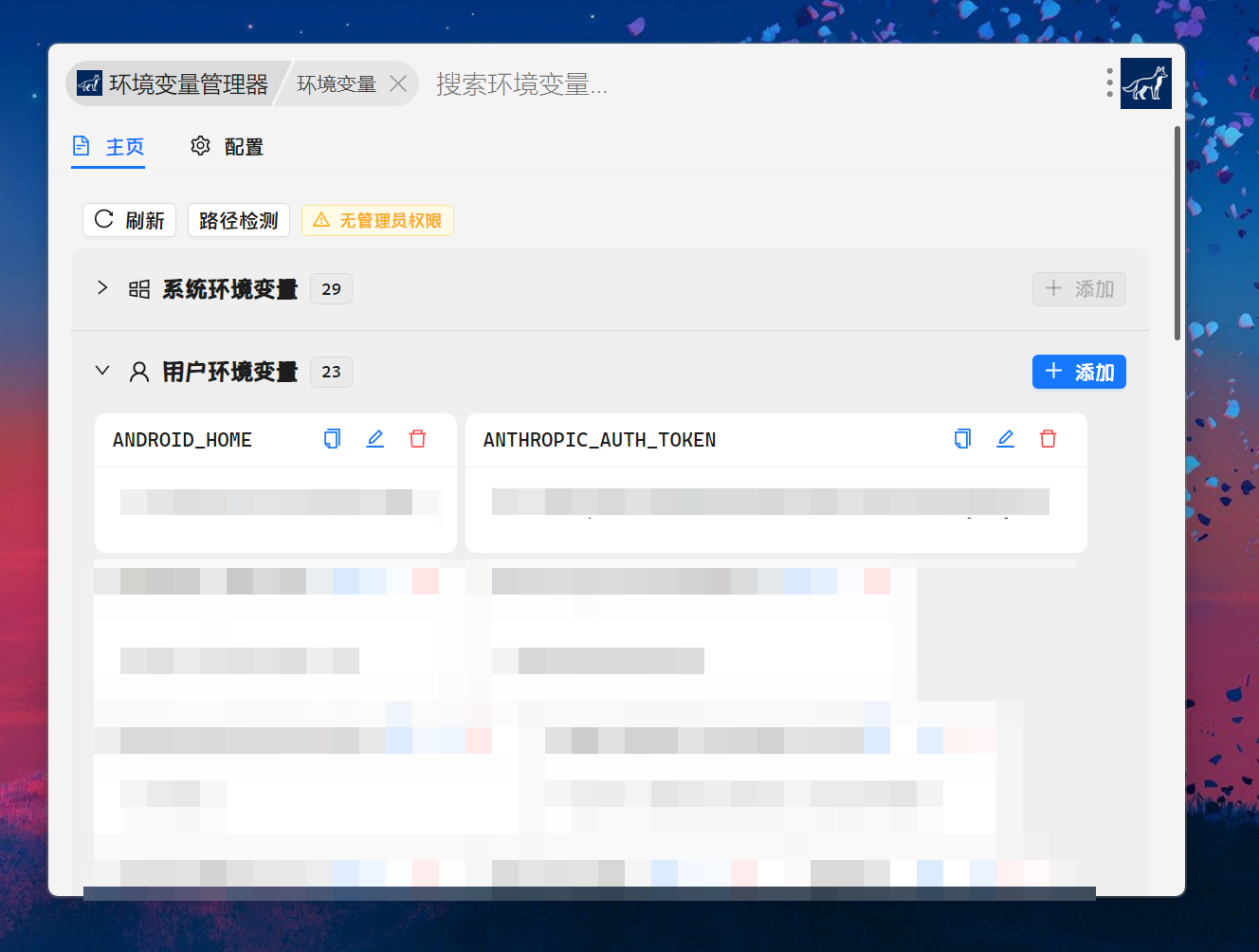Click the 路径检测 button
Screen dimensions: 1259x952
click(x=239, y=221)
